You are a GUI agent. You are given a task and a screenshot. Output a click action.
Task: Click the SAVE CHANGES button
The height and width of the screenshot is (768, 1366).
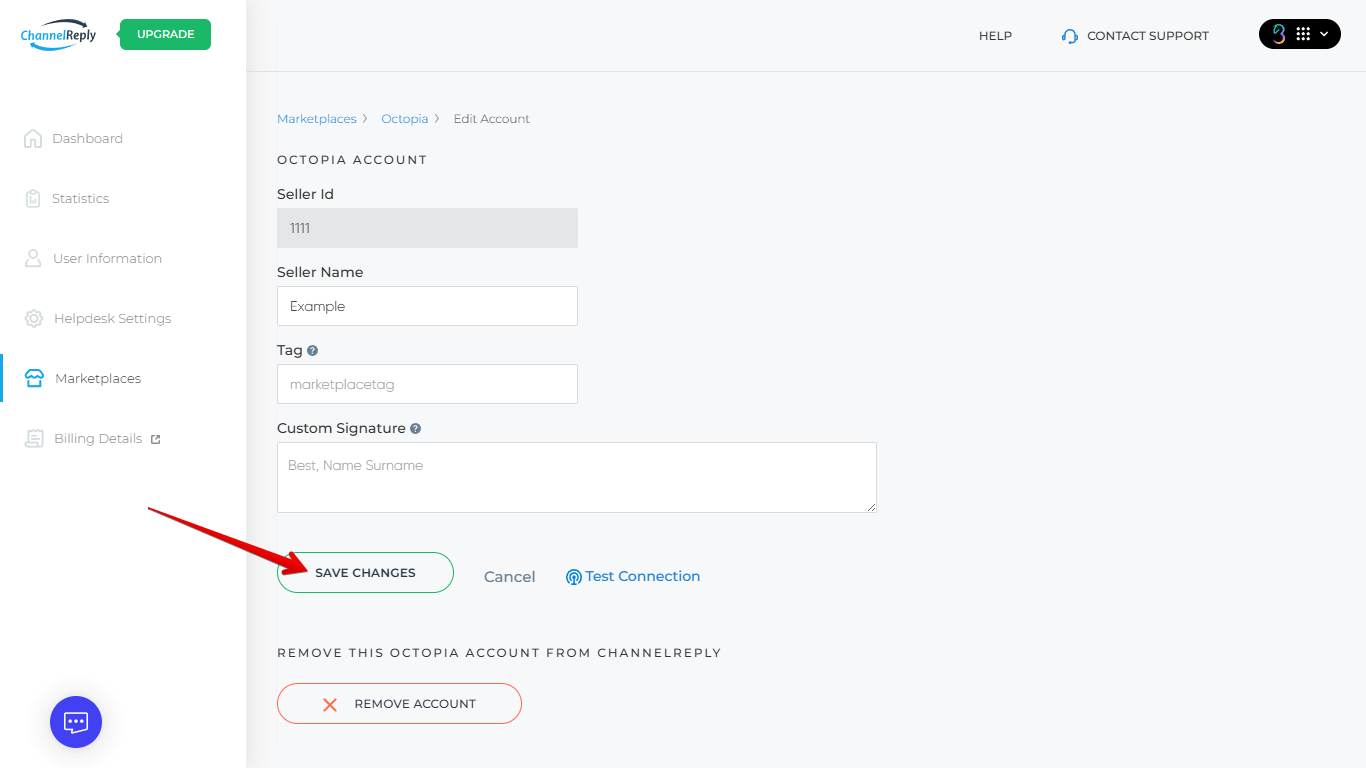click(x=365, y=572)
